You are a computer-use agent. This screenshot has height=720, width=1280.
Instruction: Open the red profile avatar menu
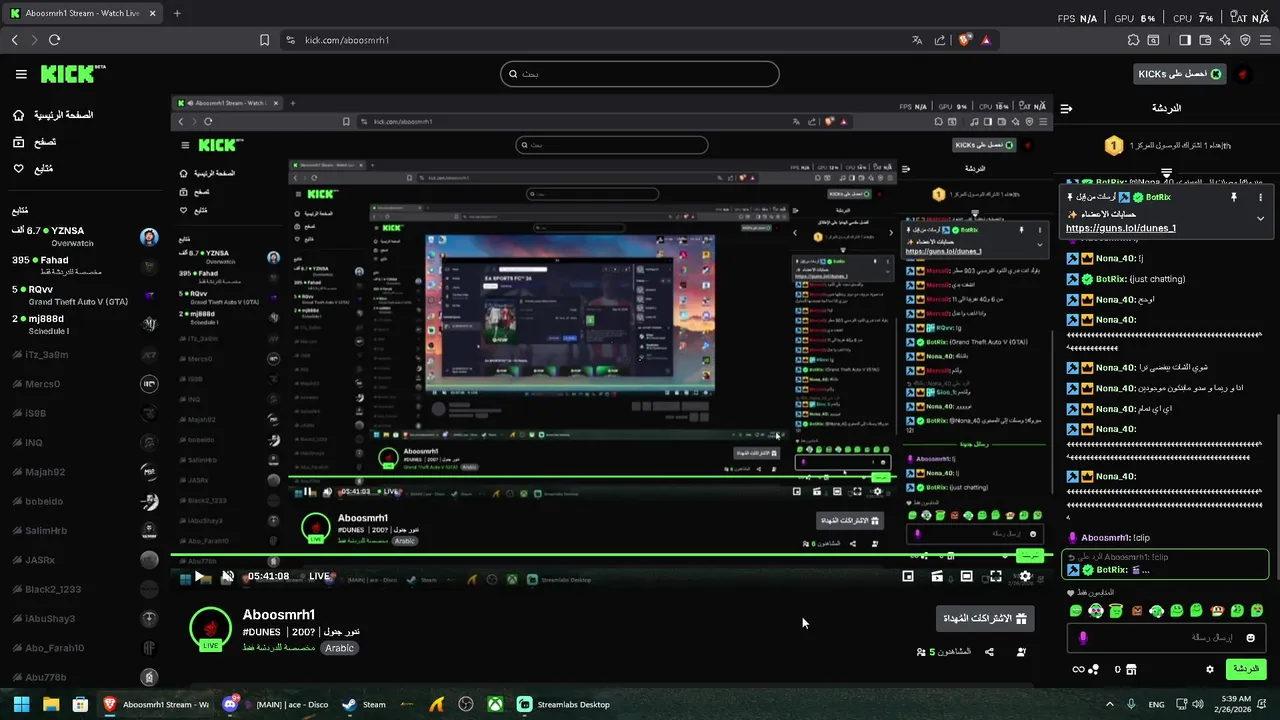click(1243, 74)
